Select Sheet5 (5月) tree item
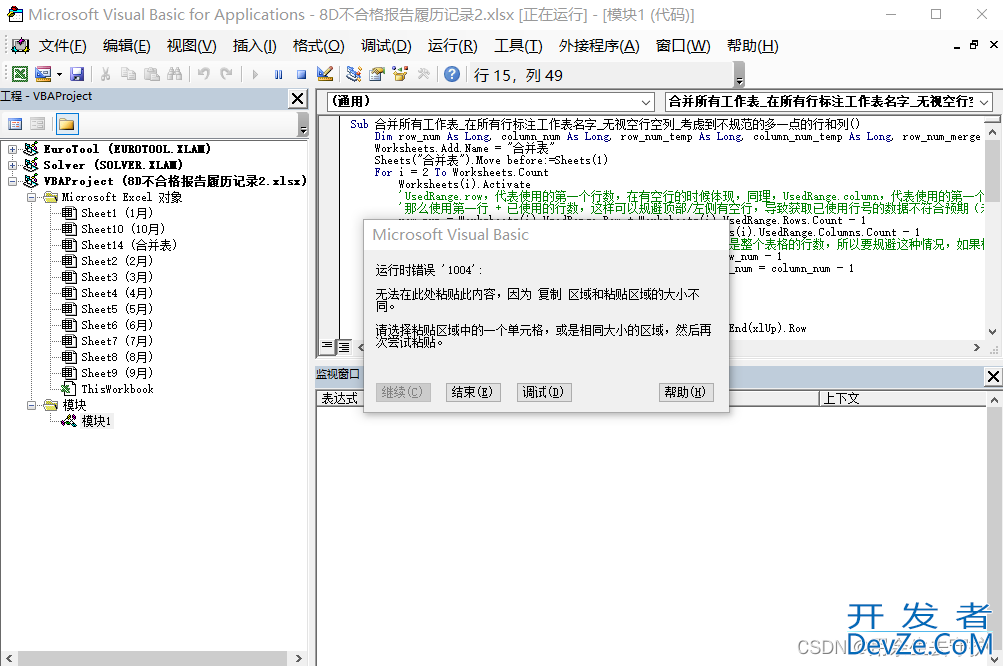Viewport: 1003px width, 666px height. 117,309
